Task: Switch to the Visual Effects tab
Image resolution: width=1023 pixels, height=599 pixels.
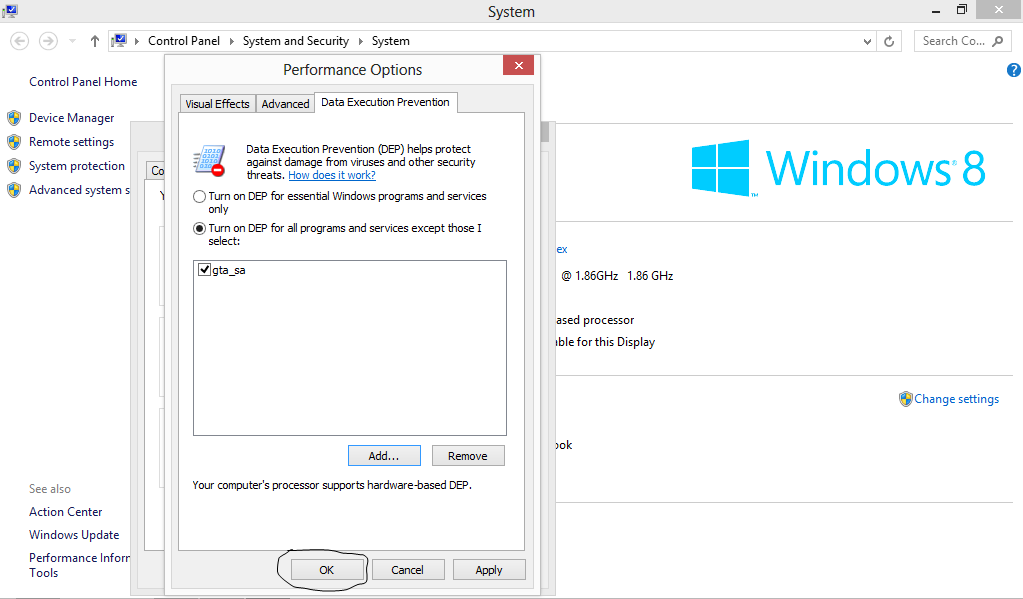Action: tap(217, 104)
